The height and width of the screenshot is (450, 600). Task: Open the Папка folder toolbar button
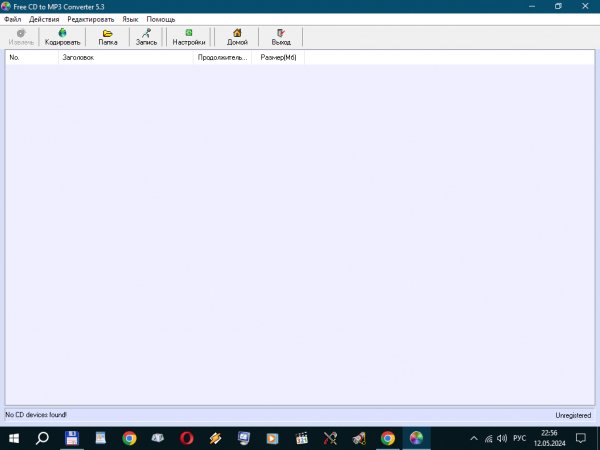pyautogui.click(x=108, y=37)
